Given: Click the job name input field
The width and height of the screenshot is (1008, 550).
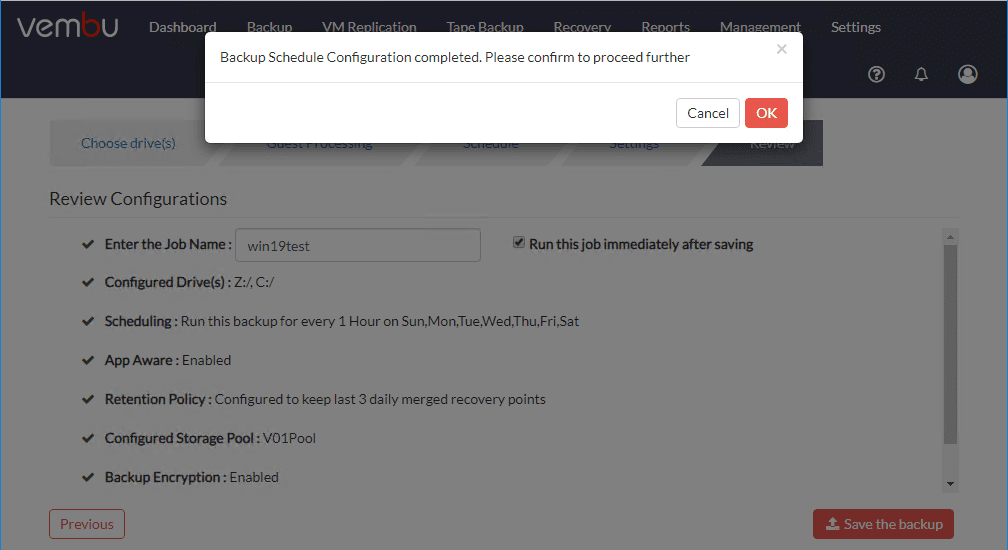Looking at the screenshot, I should [358, 245].
